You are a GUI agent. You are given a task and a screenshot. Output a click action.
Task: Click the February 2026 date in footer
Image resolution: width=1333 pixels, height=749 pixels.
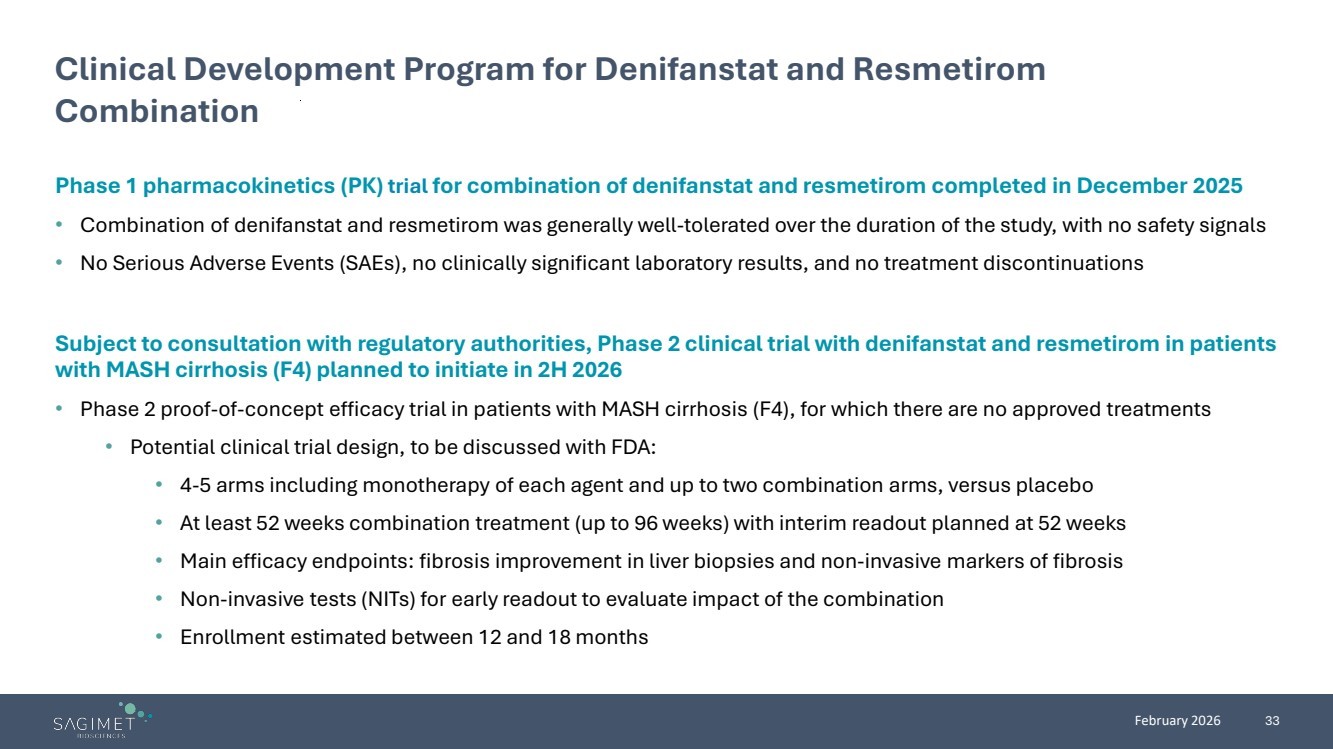tap(1177, 721)
